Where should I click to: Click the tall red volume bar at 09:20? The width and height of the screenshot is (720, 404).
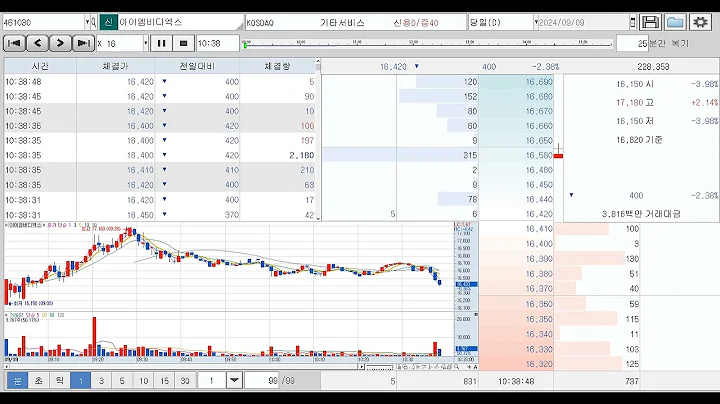(x=95, y=336)
